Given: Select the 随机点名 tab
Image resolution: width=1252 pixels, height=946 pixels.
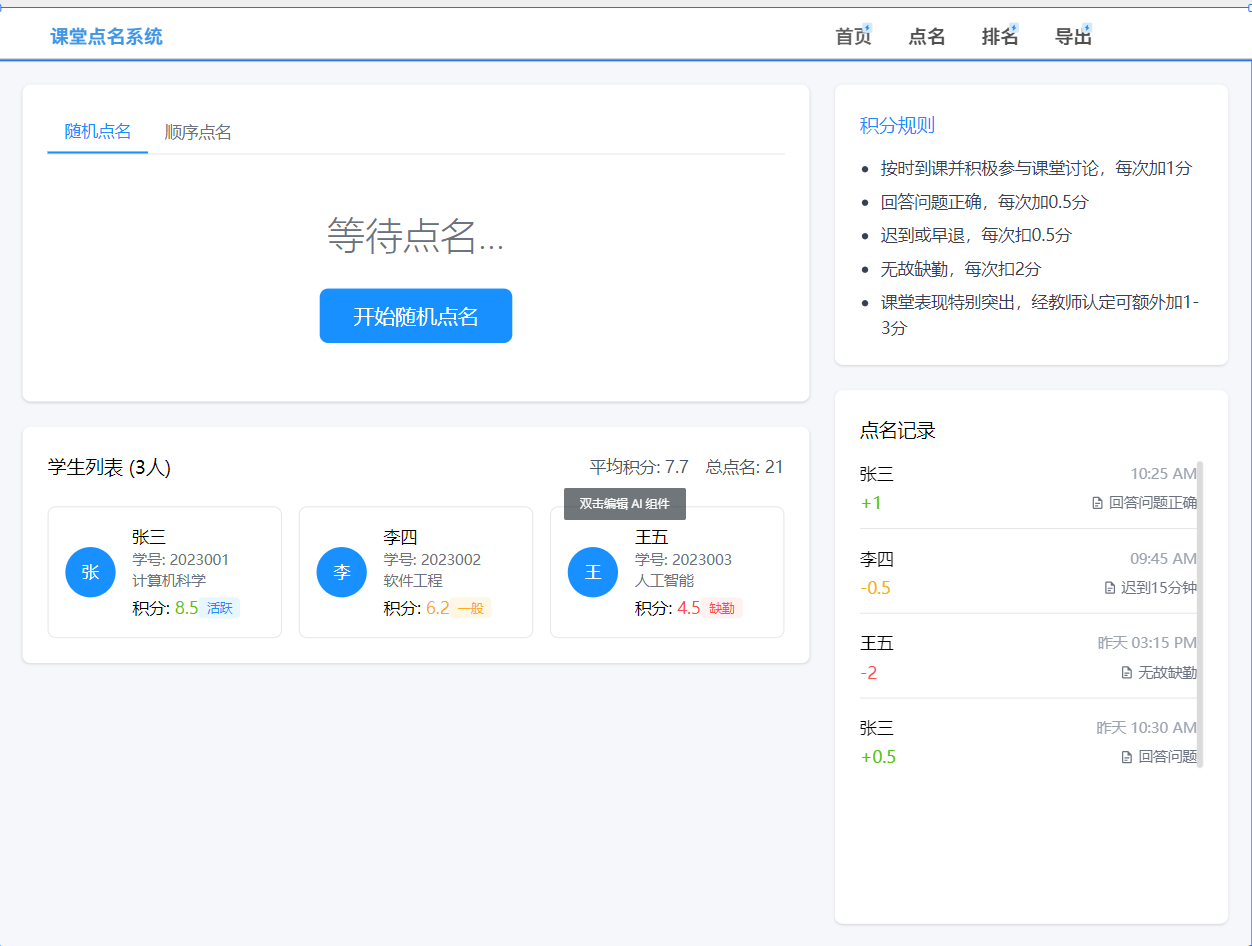Looking at the screenshot, I should (97, 130).
